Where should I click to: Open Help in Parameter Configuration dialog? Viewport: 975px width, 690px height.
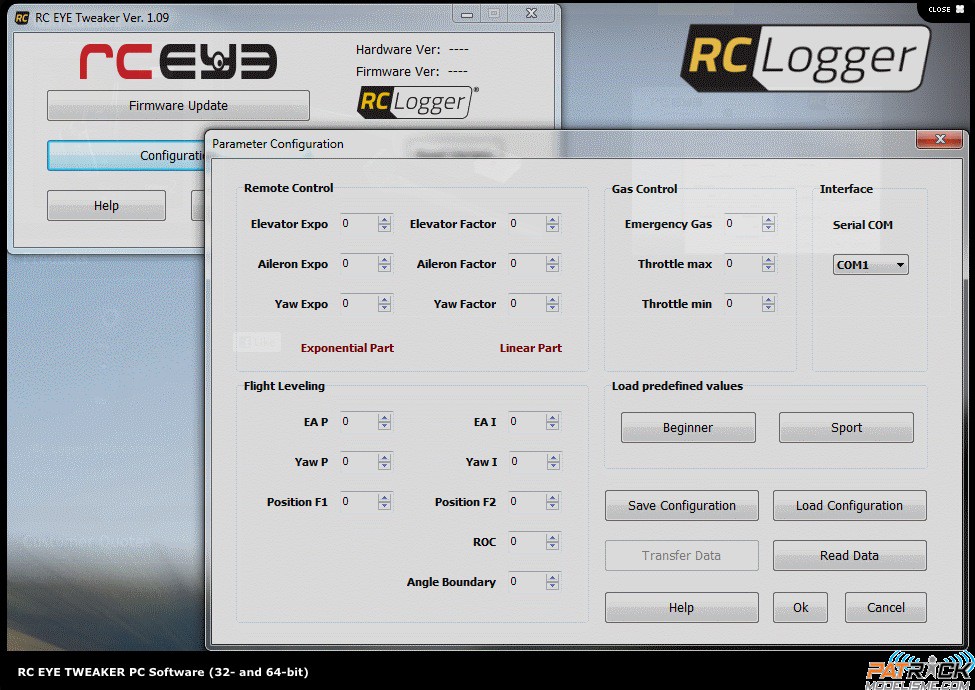[x=682, y=607]
